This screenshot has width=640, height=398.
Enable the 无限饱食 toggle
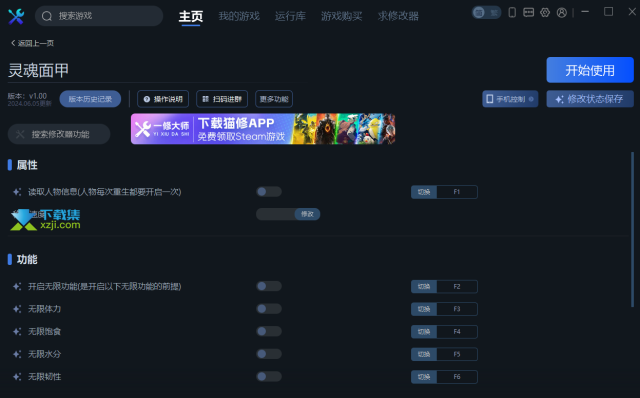point(269,331)
